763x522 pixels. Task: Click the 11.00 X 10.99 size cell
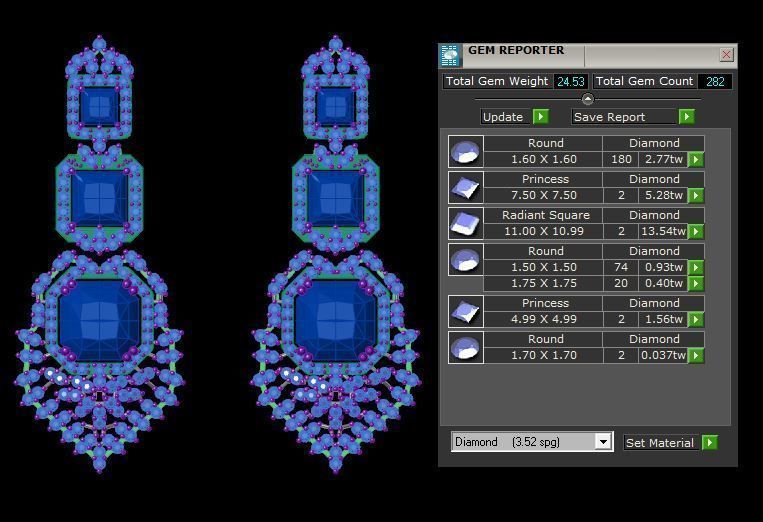coord(544,231)
